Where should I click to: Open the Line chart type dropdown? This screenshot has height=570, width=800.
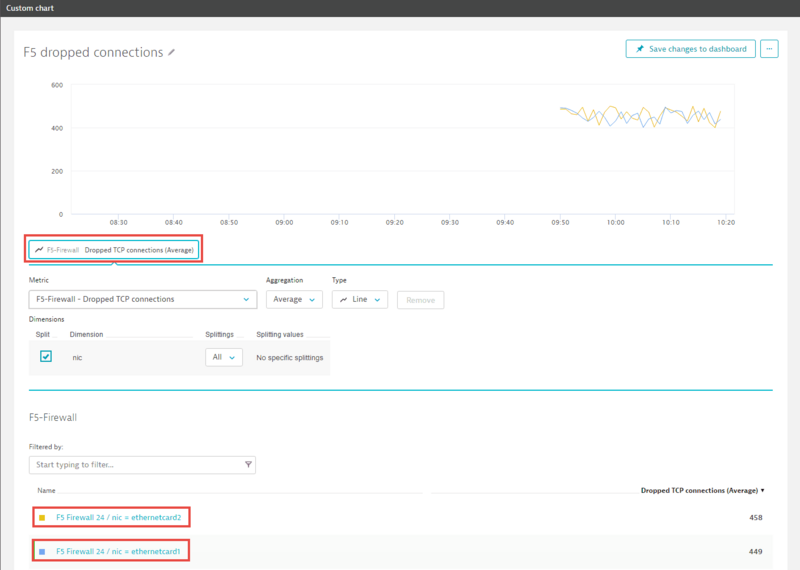click(x=360, y=299)
